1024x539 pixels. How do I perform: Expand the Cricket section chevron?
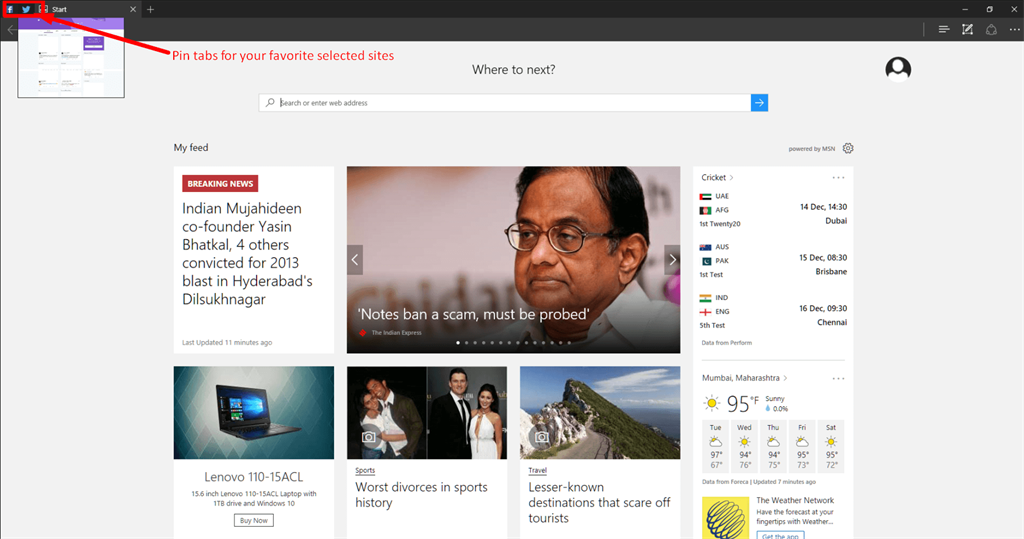coord(731,178)
